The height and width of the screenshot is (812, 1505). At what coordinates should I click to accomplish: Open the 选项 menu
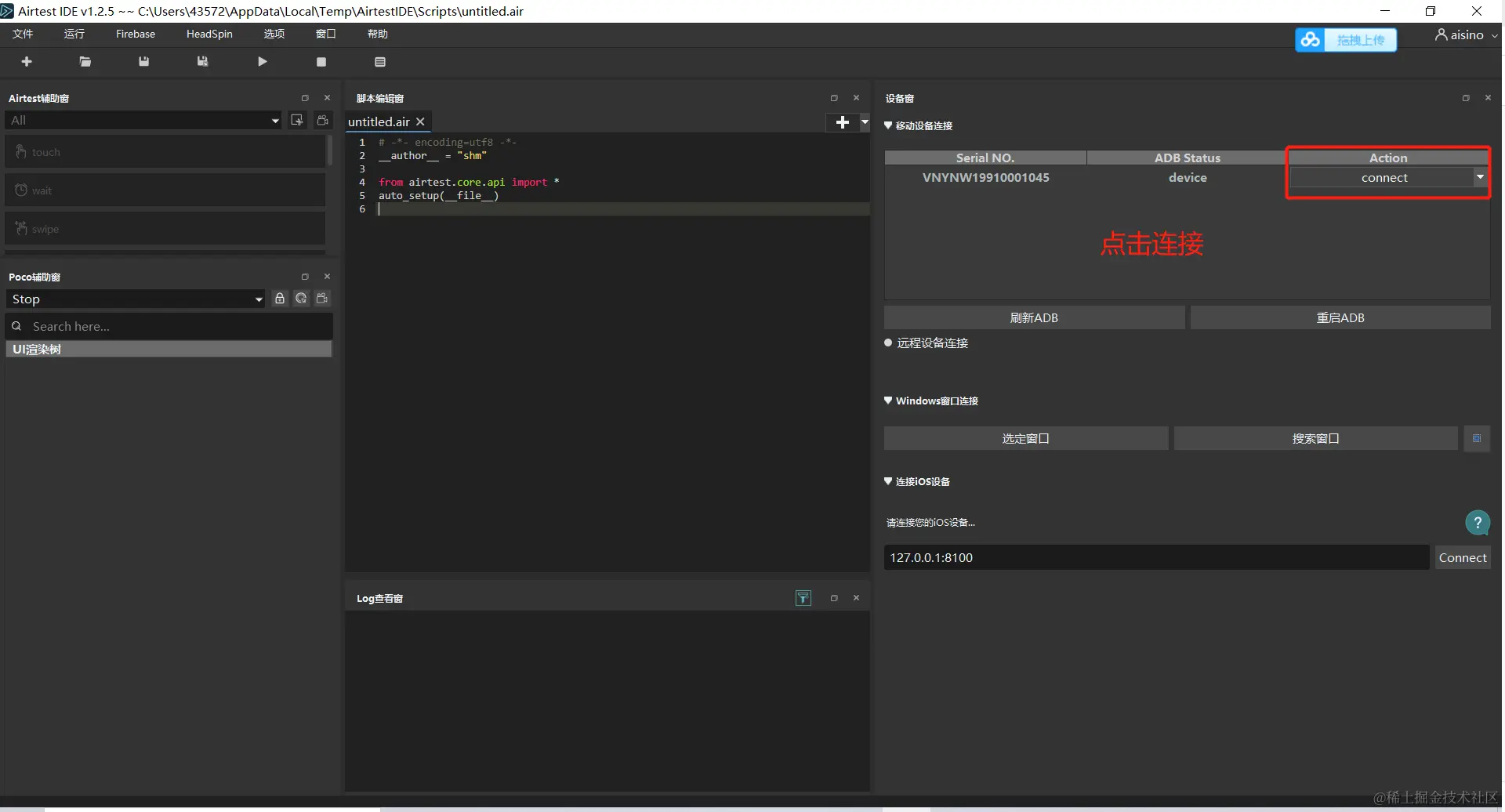274,34
